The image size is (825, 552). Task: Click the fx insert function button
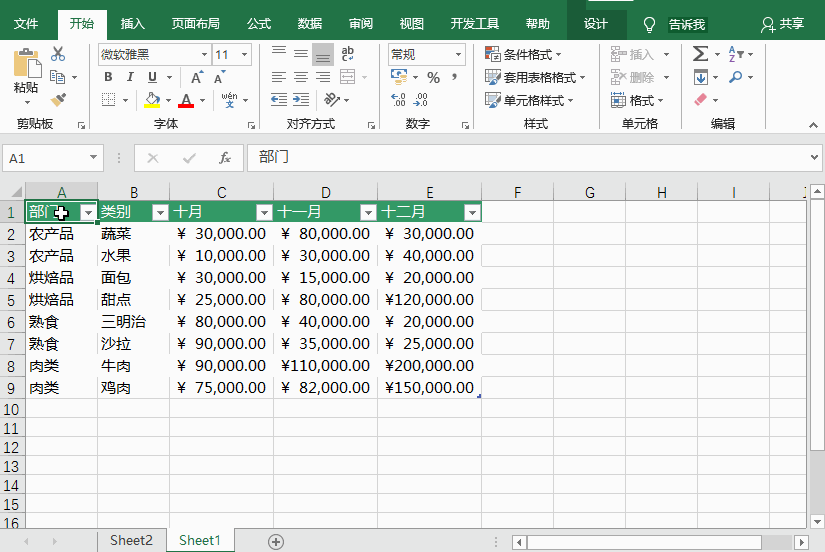point(225,158)
